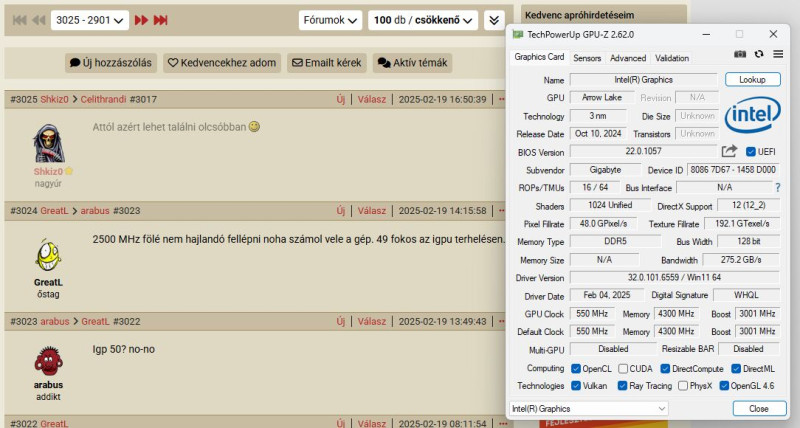
Task: Open the 100 db / csökkenő sort dropdown
Action: click(423, 20)
